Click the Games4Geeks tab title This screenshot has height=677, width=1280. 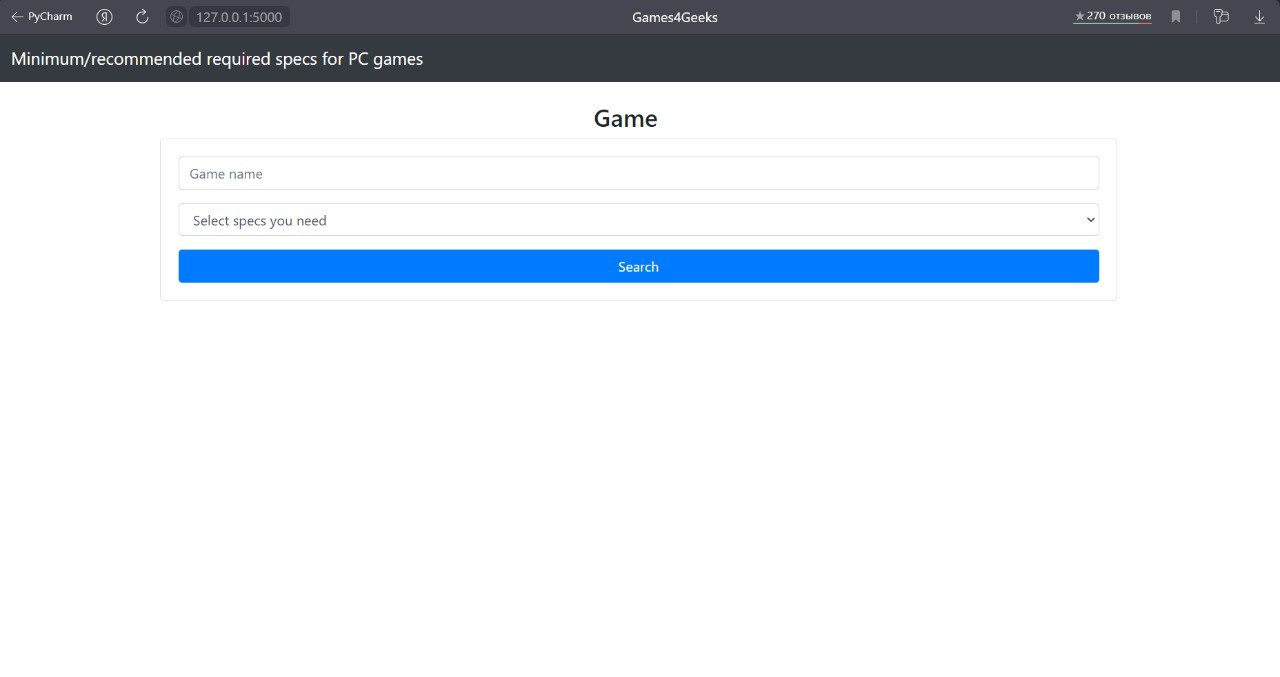(673, 16)
